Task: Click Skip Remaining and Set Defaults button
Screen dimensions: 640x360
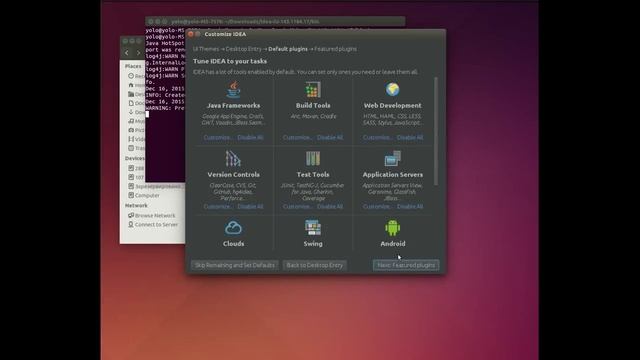Action: [x=235, y=265]
